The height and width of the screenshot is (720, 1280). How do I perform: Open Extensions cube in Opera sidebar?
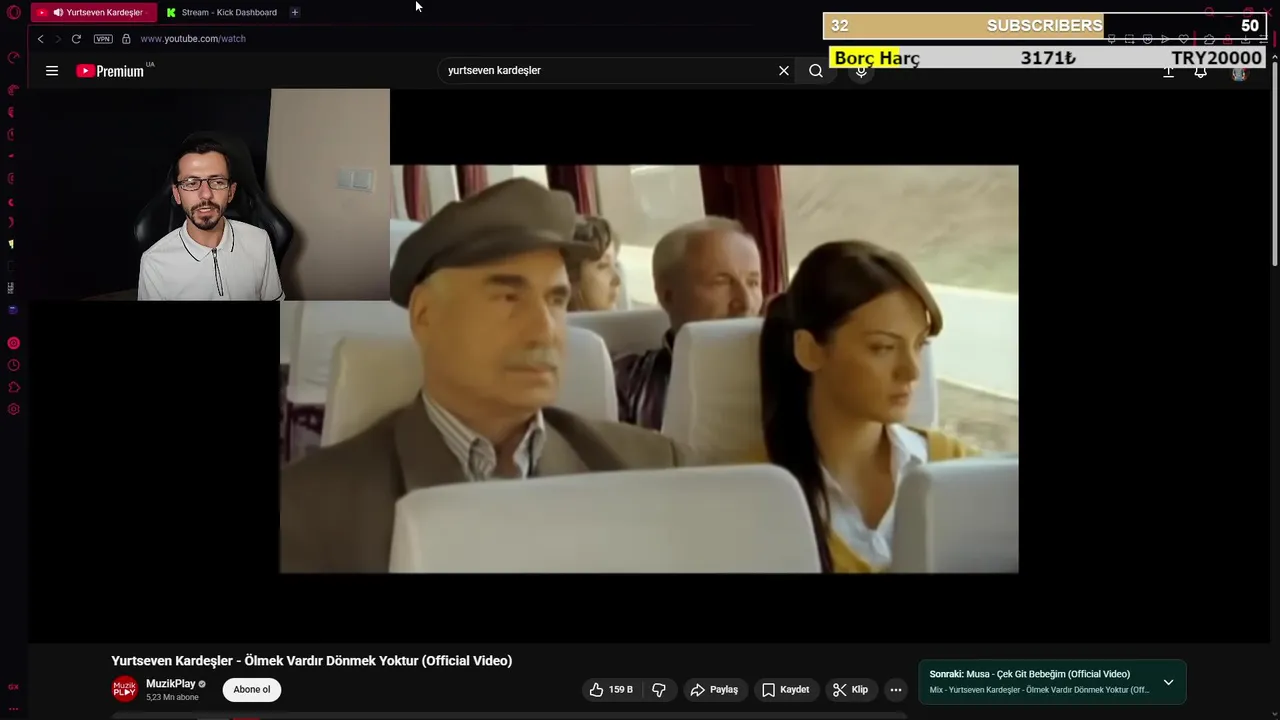pyautogui.click(x=13, y=387)
